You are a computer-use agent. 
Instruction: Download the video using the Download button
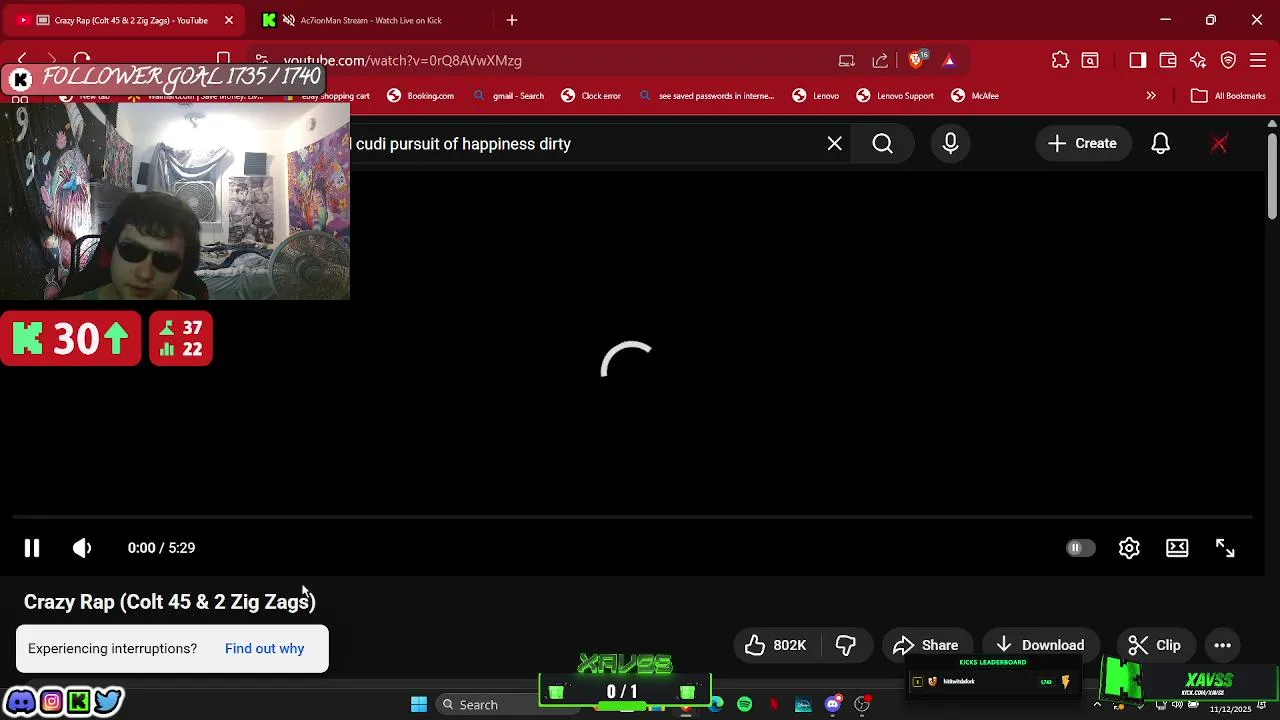click(1040, 645)
